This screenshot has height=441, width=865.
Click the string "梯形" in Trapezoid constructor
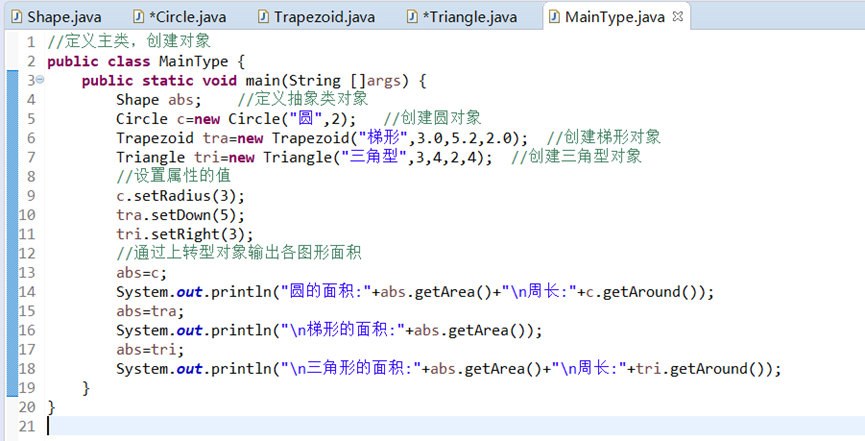point(383,138)
